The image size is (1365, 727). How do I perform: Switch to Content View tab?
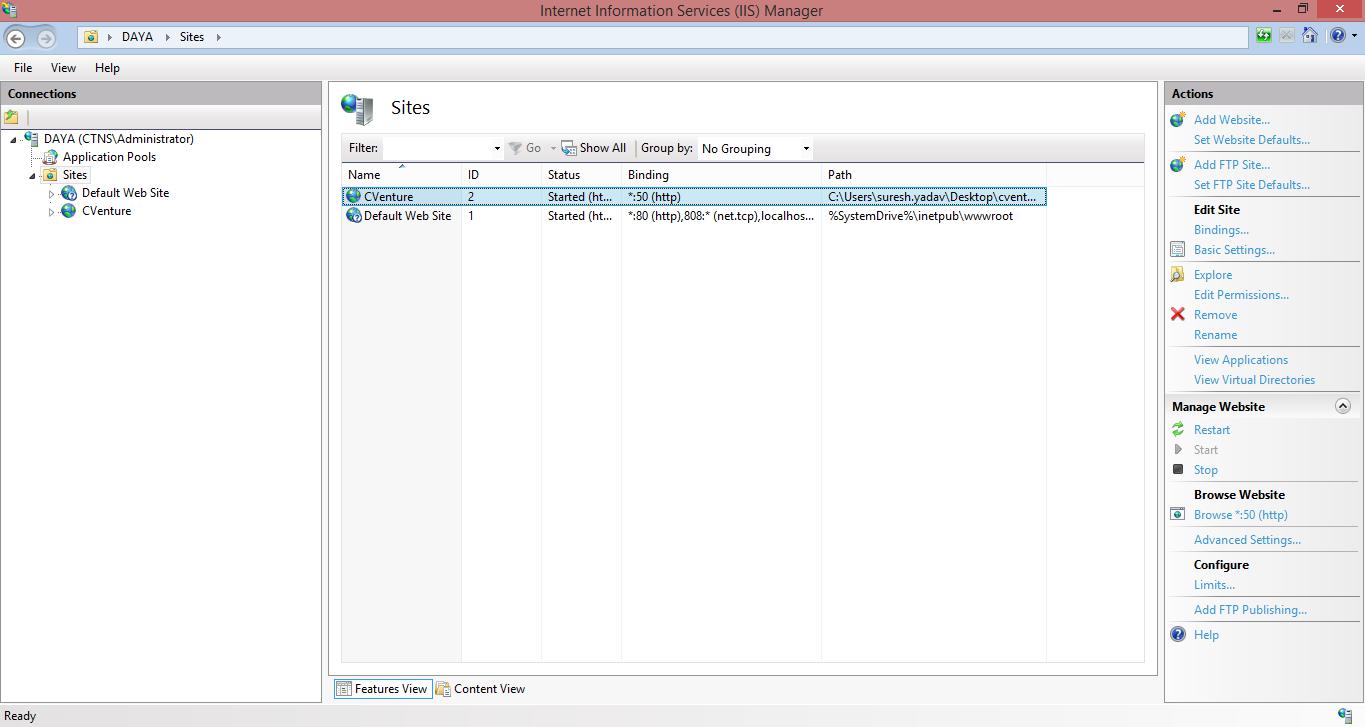(481, 689)
